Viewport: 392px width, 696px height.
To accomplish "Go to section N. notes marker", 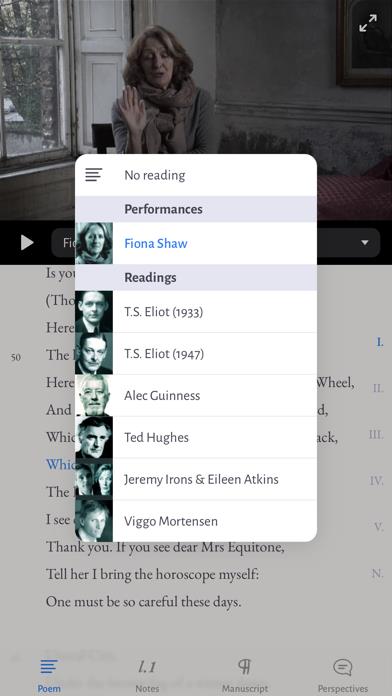I will coord(377,574).
